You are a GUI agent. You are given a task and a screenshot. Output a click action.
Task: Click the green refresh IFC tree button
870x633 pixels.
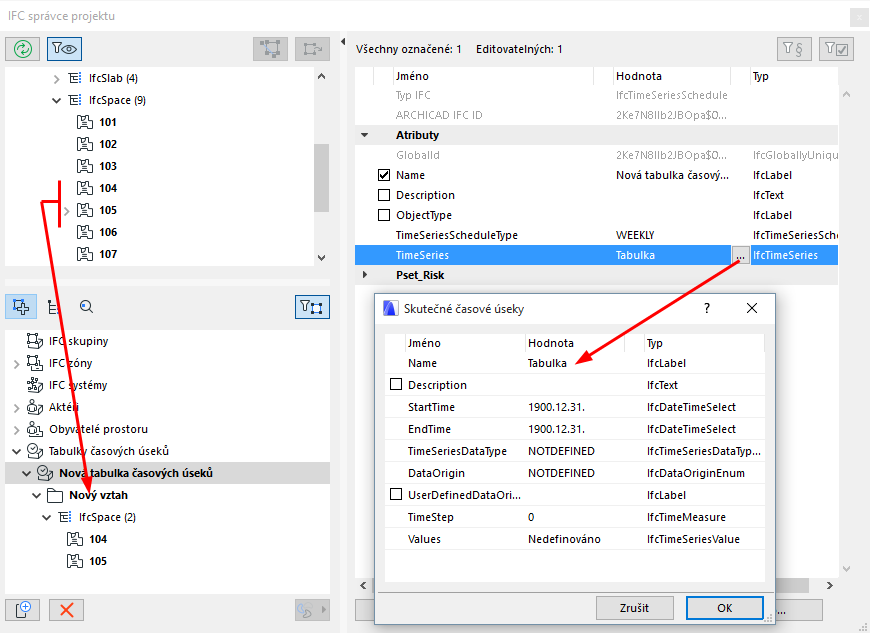tap(23, 49)
